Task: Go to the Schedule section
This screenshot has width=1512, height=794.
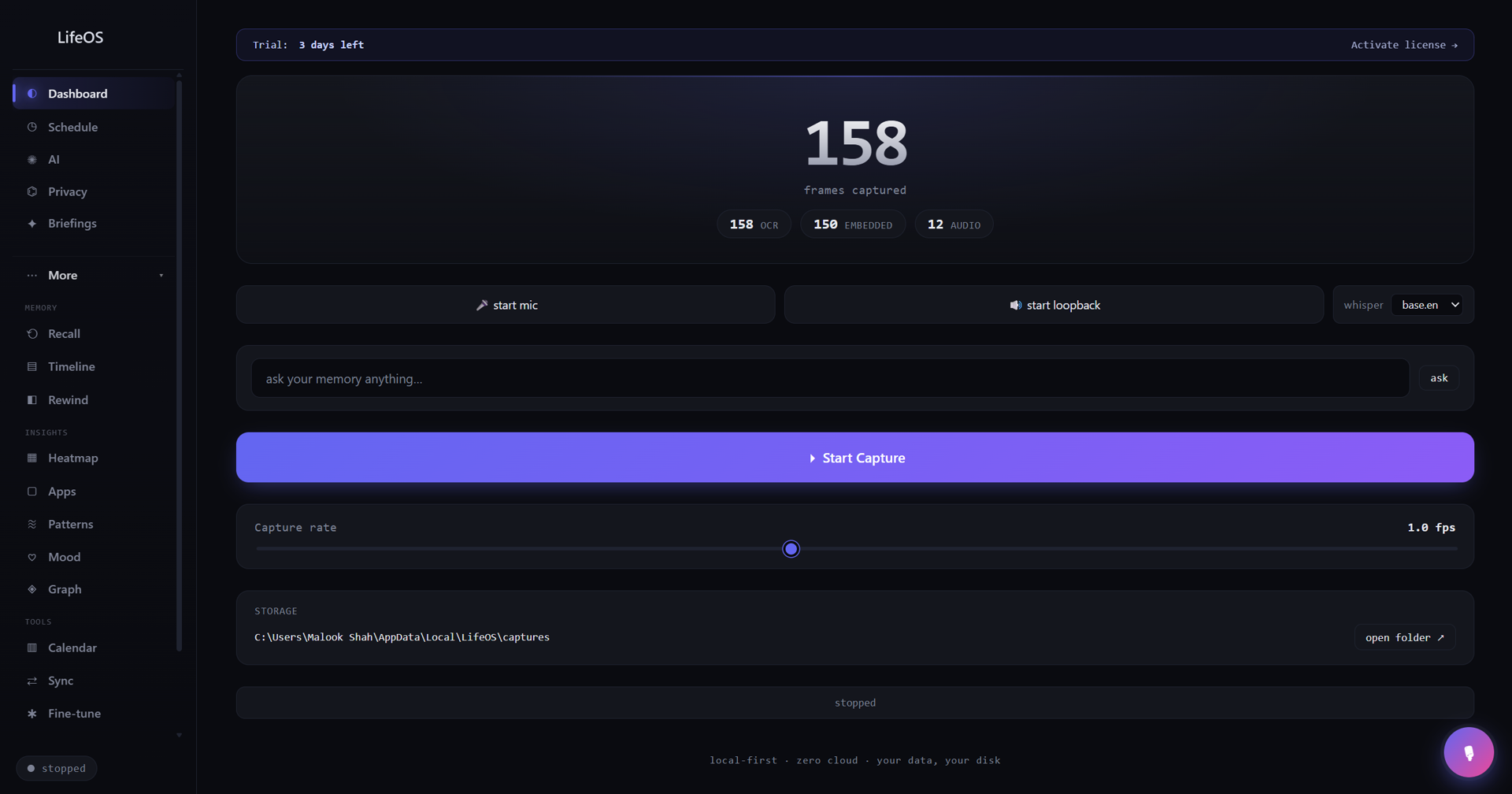Action: click(x=94, y=127)
